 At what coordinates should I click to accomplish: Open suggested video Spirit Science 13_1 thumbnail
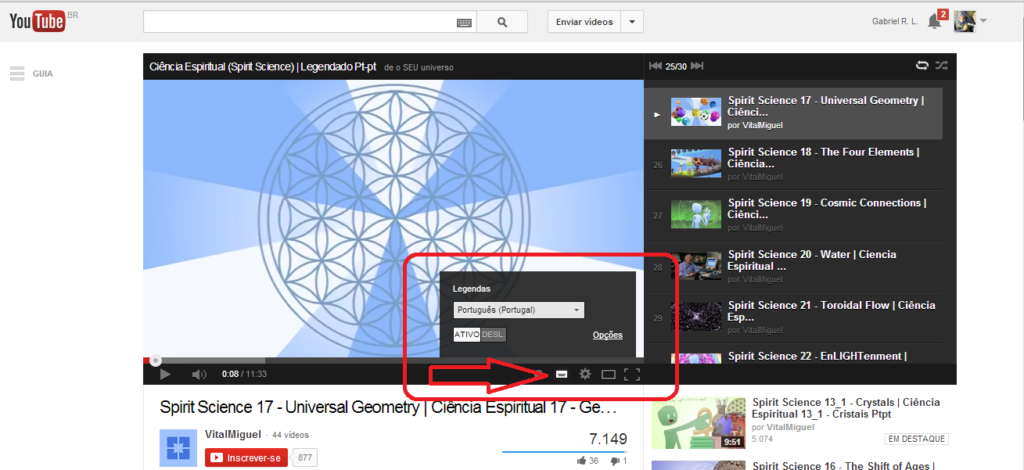pyautogui.click(x=699, y=422)
